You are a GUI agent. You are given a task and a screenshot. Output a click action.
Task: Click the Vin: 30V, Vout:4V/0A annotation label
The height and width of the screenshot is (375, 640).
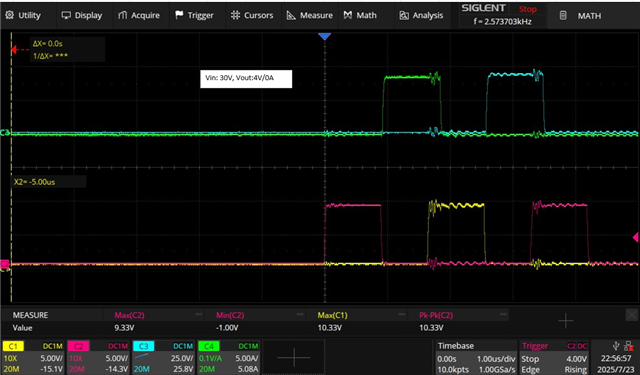click(x=246, y=79)
